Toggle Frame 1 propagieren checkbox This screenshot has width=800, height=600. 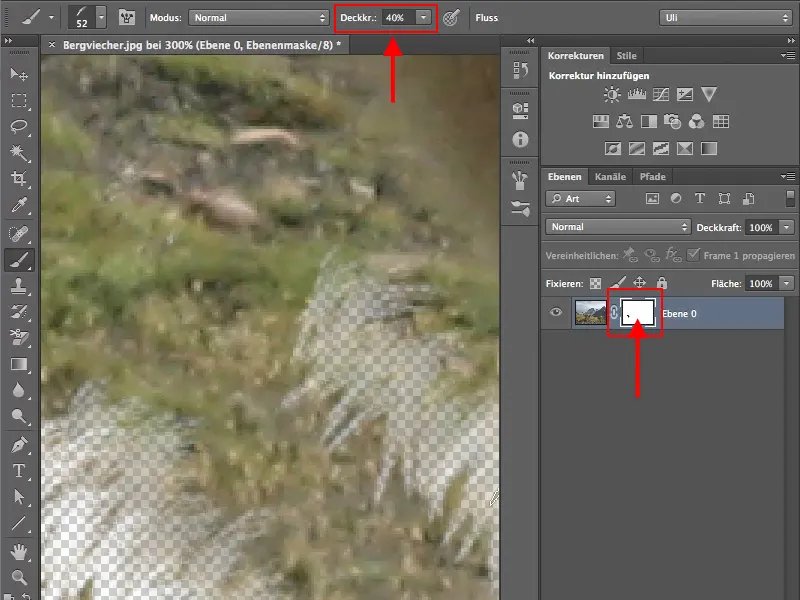[x=693, y=255]
